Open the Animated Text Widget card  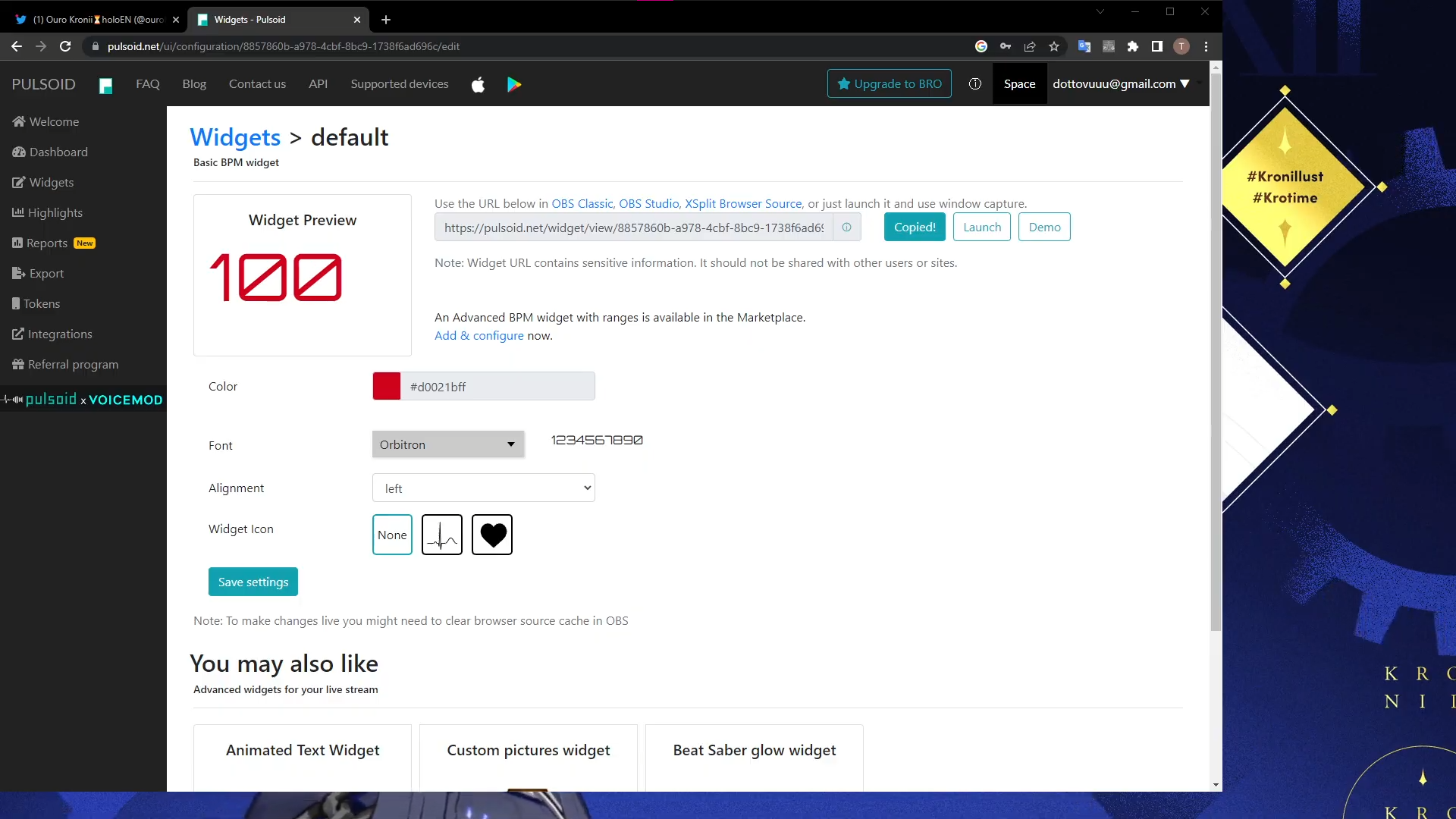coord(303,758)
